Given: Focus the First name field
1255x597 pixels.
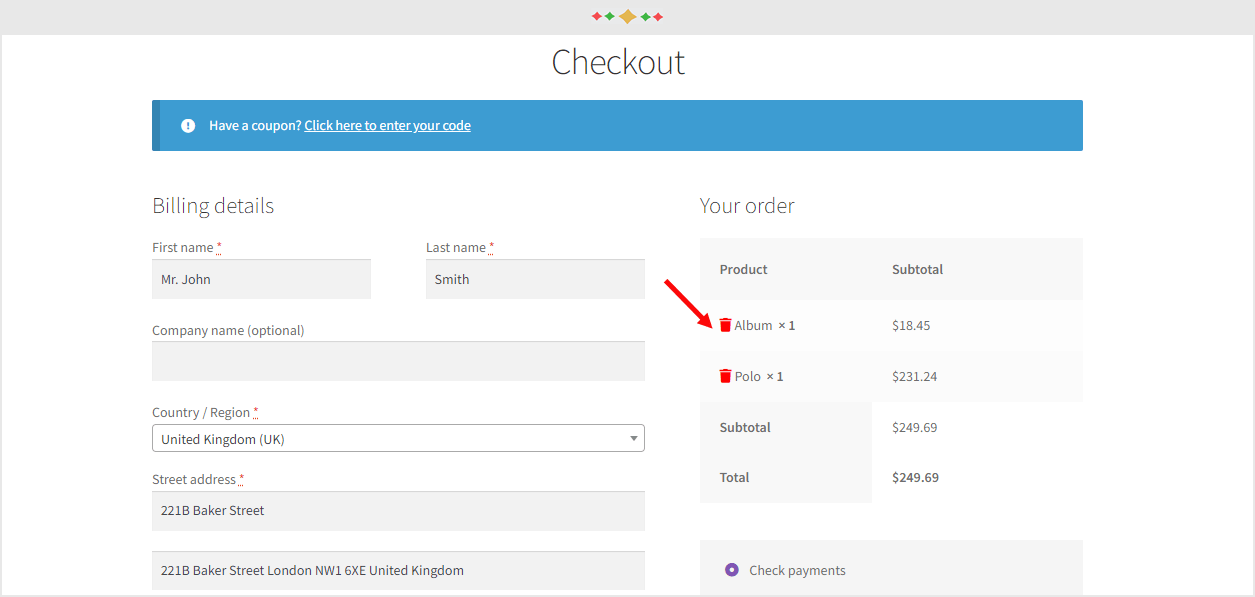Looking at the screenshot, I should point(261,280).
